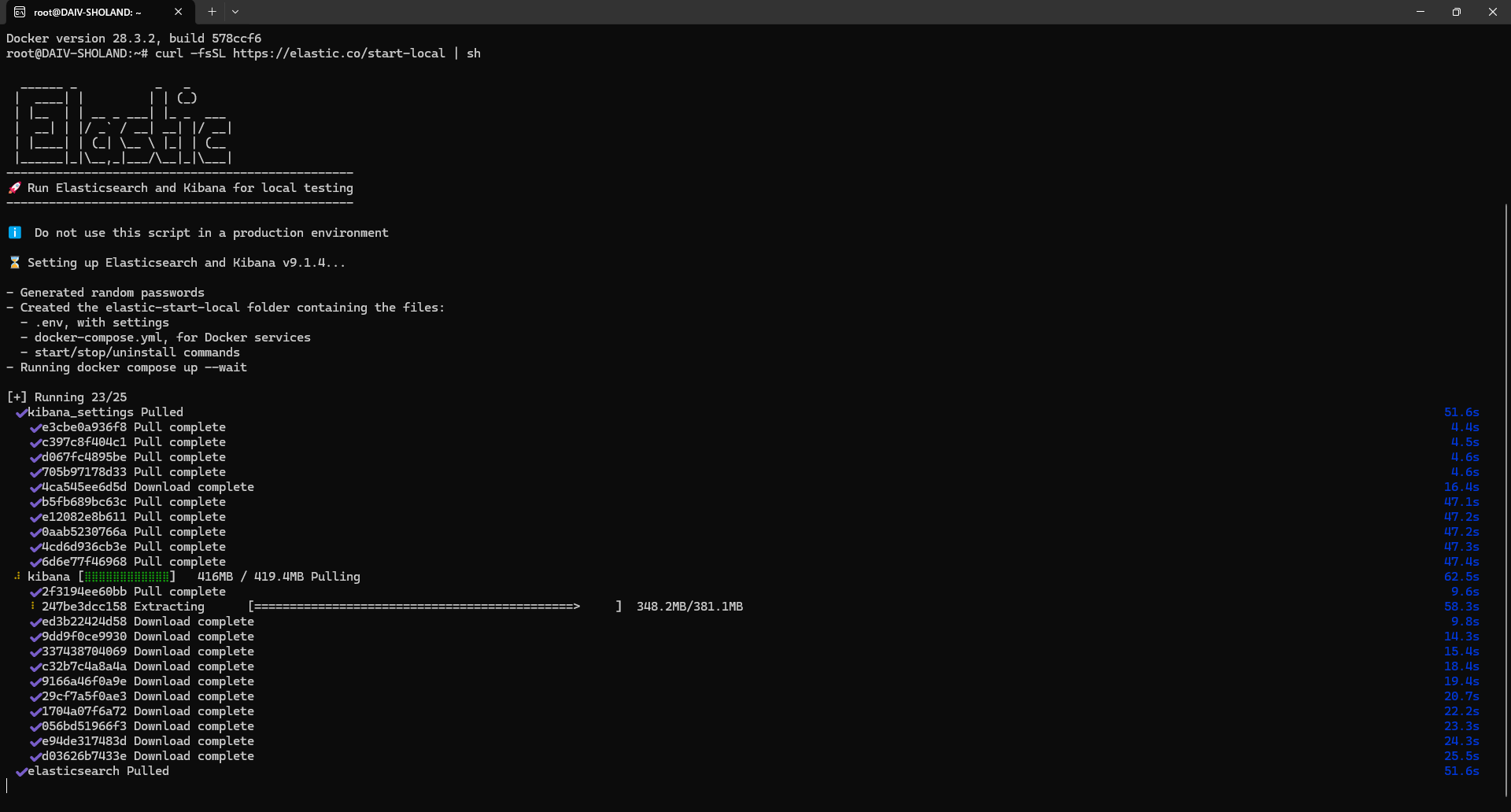
Task: Click the spinner icon beside kibana
Action: 17,577
